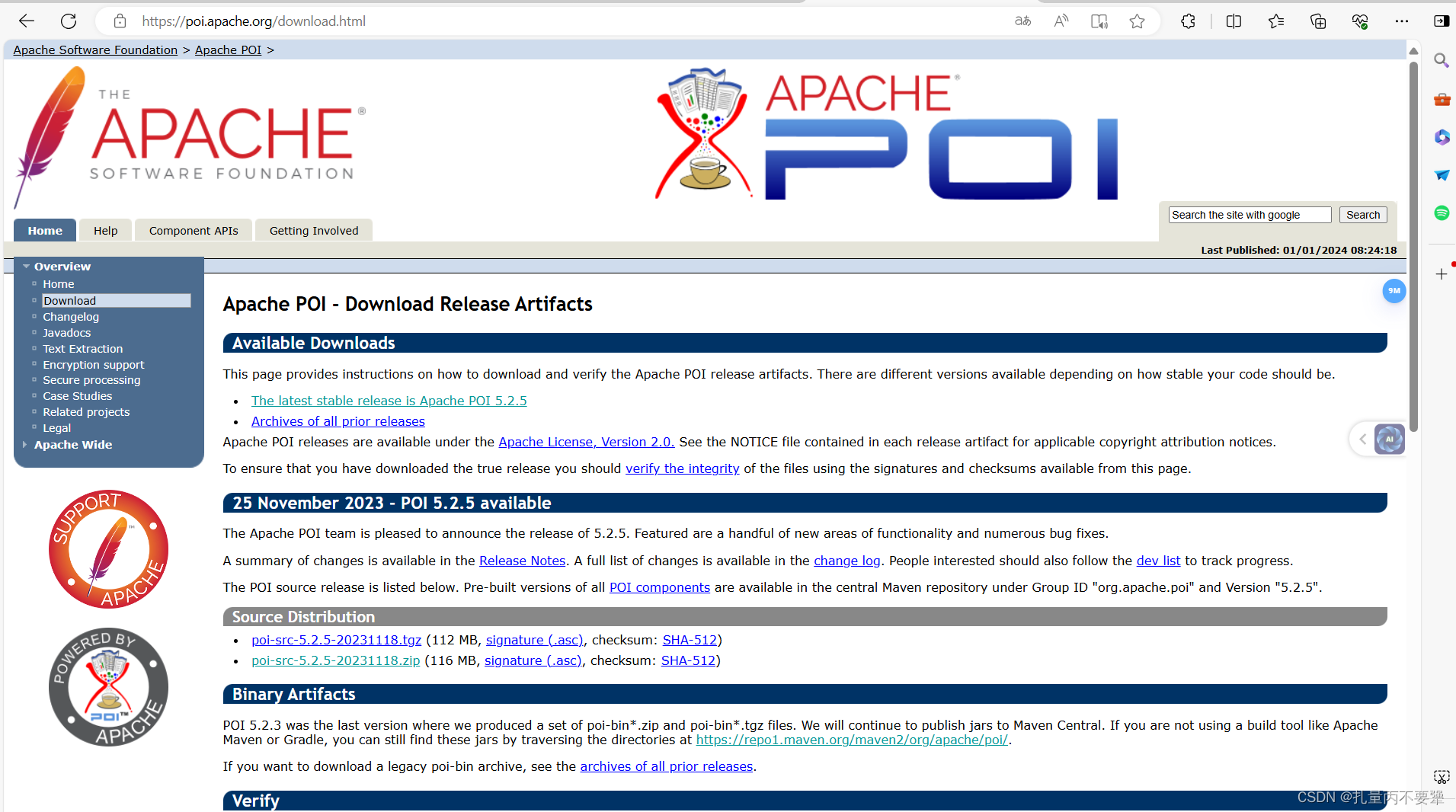Open browser essentials heart icon
Image resolution: width=1456 pixels, height=812 pixels.
[x=1360, y=21]
